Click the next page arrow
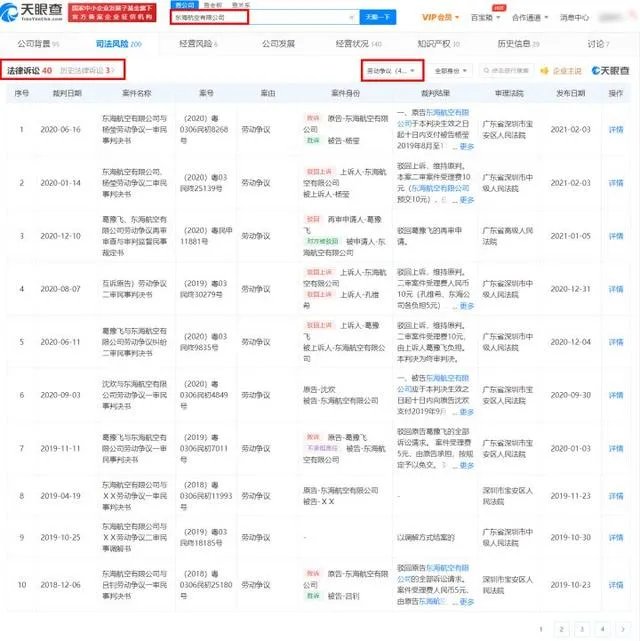 coord(623,629)
